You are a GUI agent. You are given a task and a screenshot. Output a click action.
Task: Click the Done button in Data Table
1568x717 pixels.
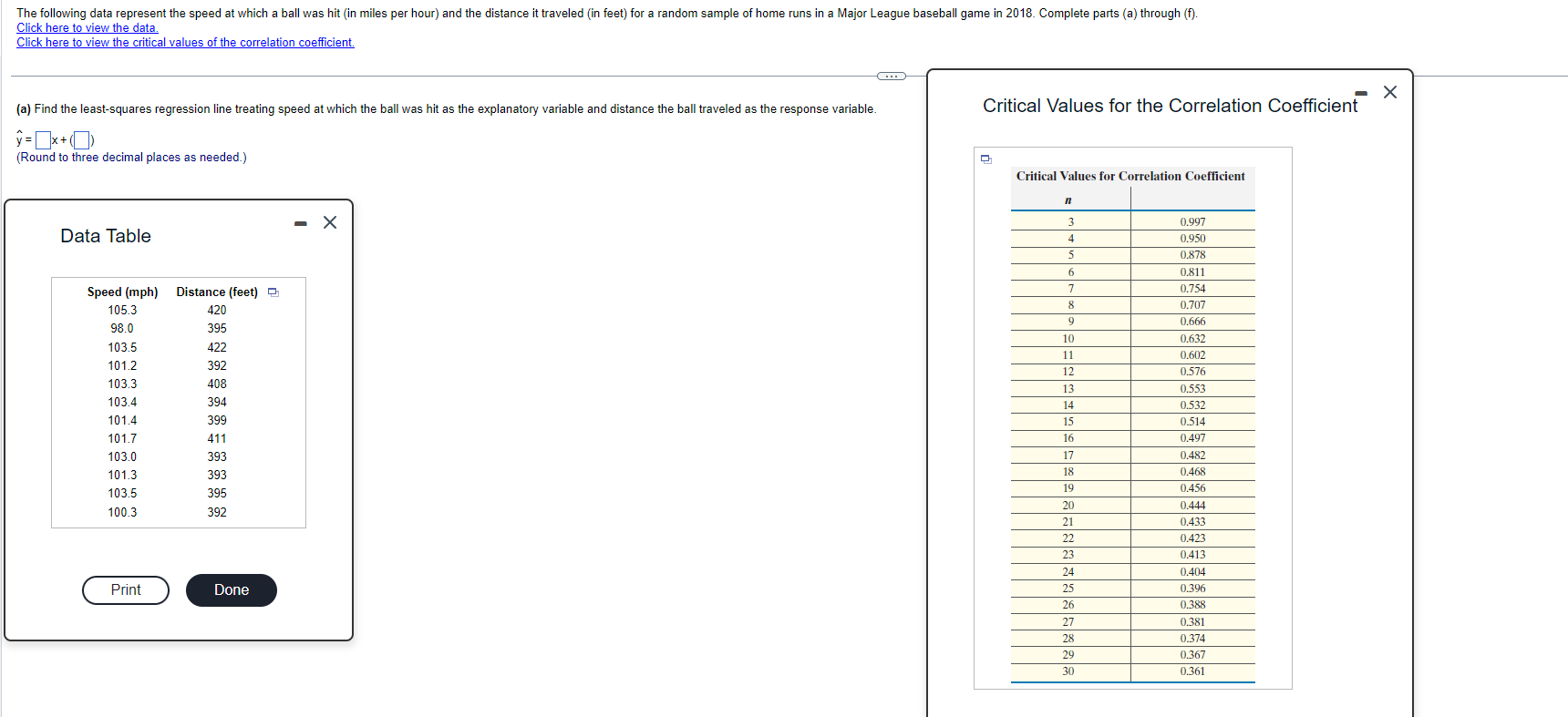tap(232, 590)
